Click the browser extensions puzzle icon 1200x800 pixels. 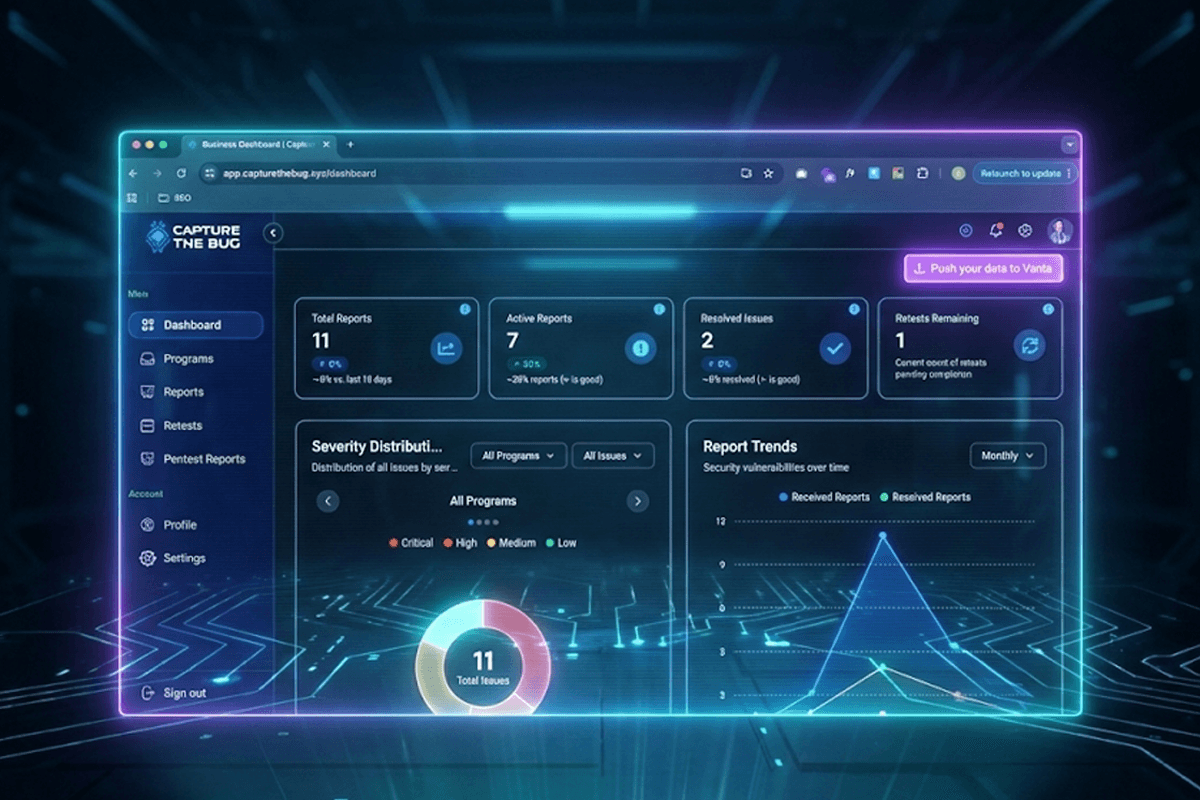click(x=922, y=173)
